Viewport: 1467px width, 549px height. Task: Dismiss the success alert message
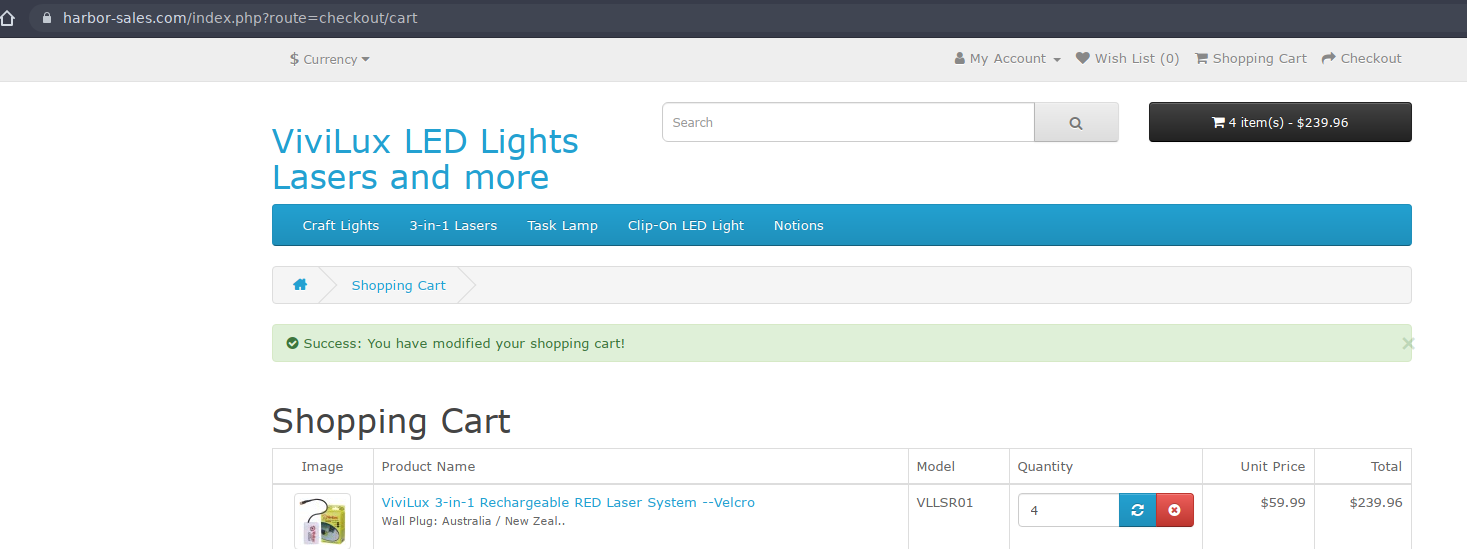(x=1408, y=343)
